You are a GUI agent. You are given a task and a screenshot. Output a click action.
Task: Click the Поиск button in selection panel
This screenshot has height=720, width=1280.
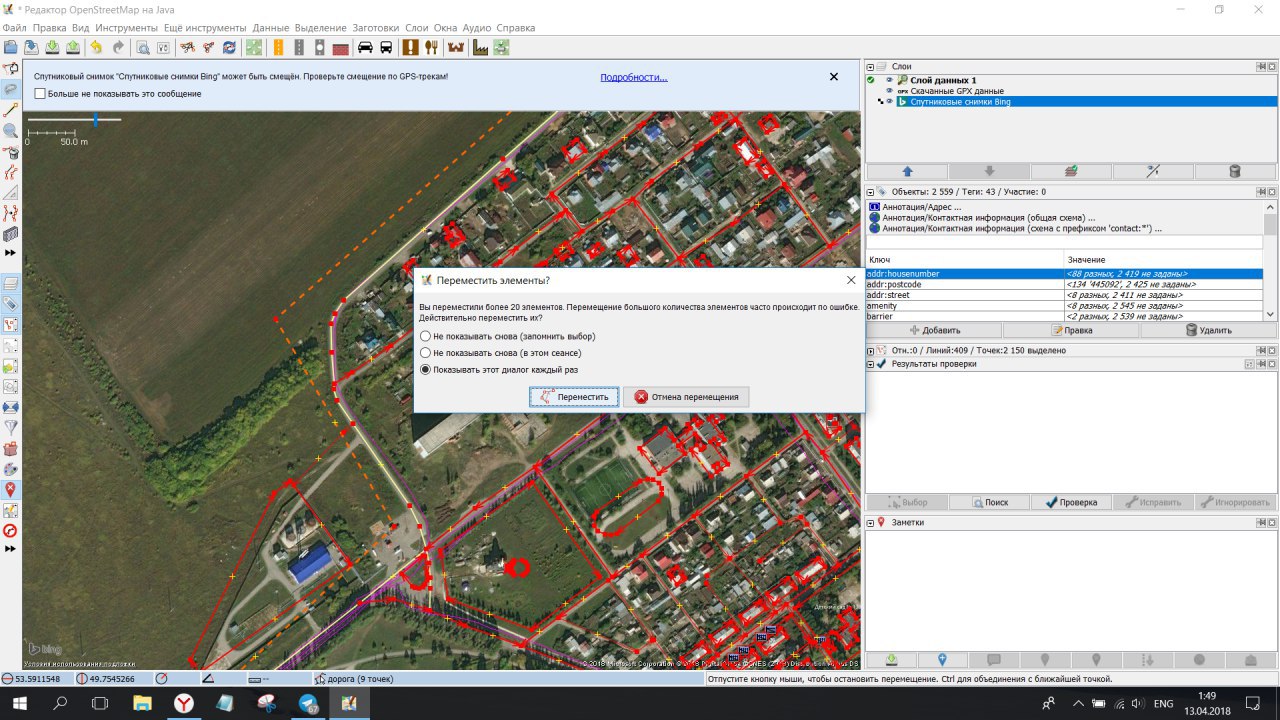[x=989, y=502]
